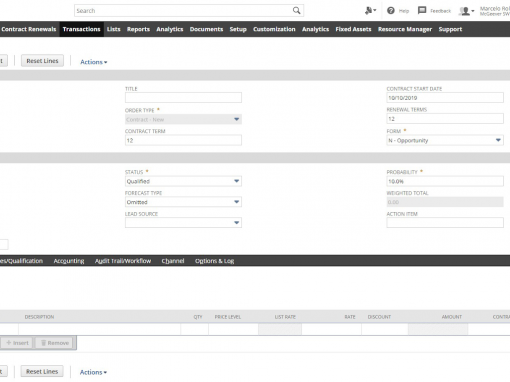Open the Forecast Type dropdown

click(183, 202)
